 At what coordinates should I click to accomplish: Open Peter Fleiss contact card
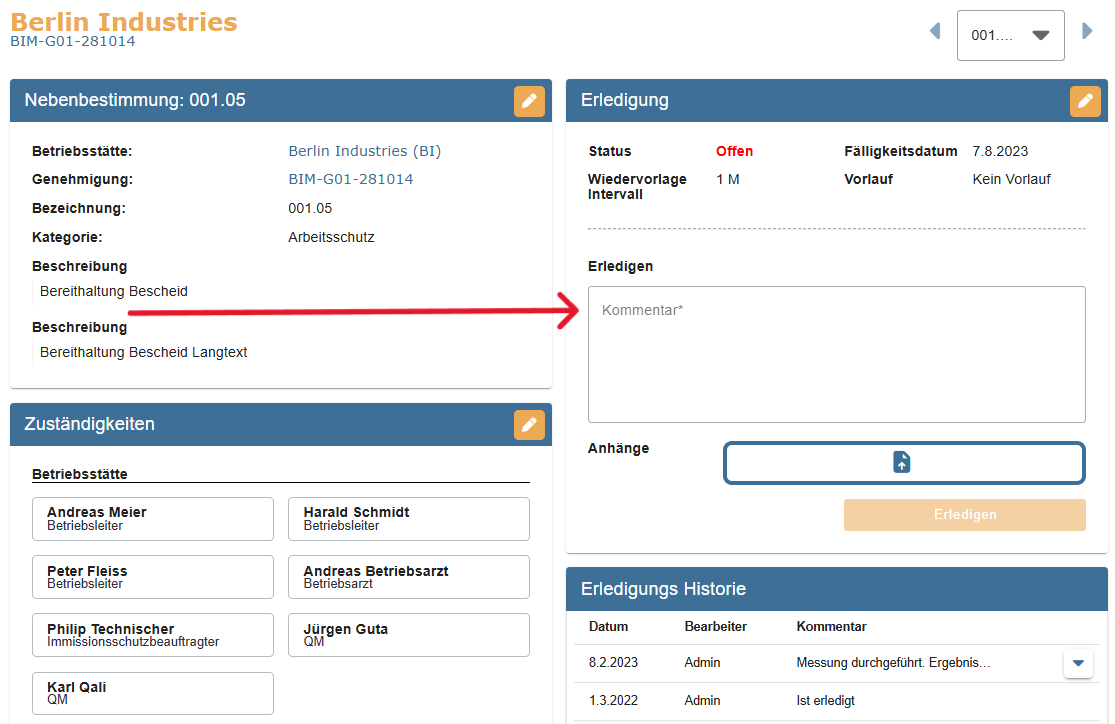[153, 577]
